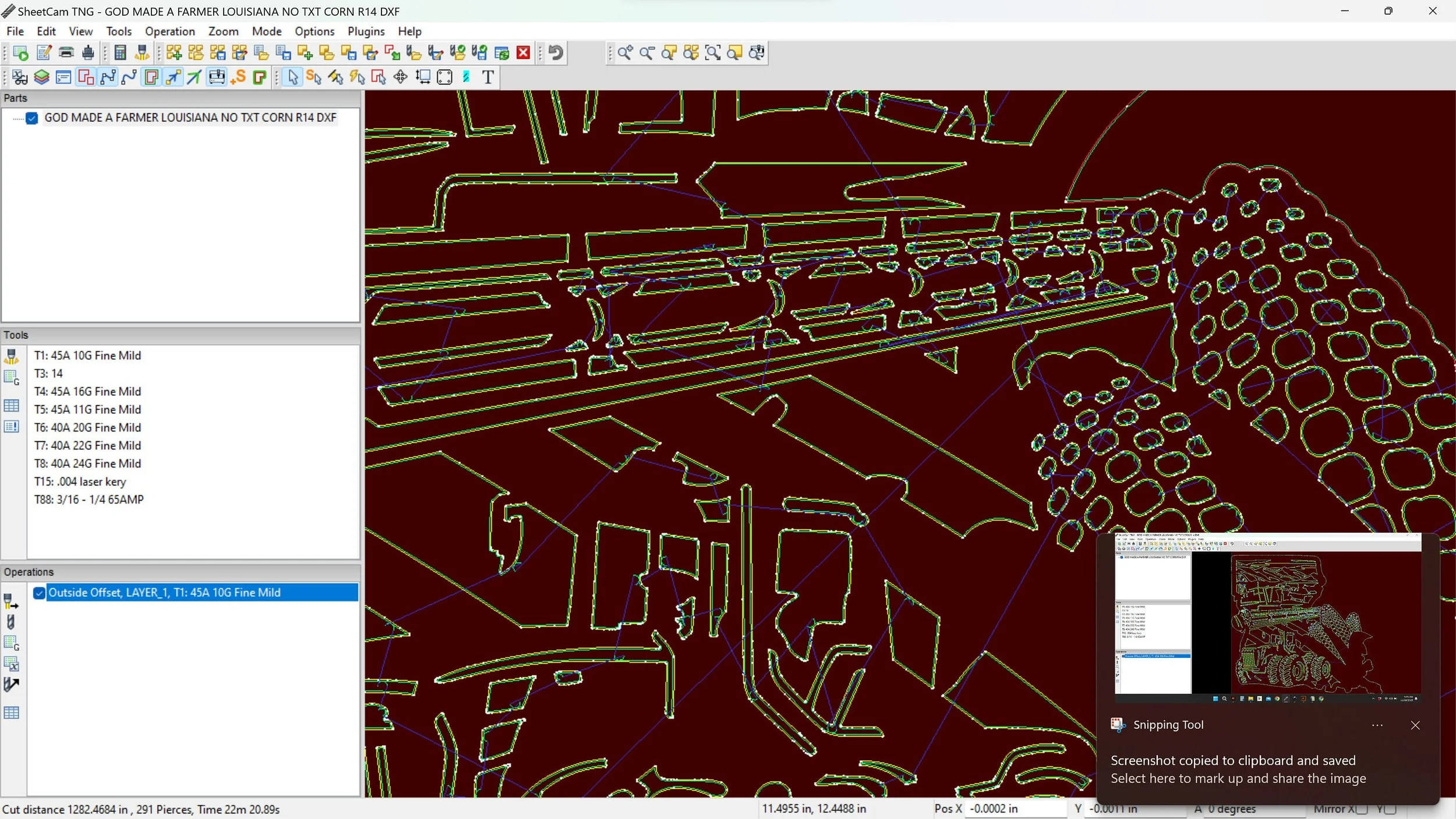Select T88: 3/16 - 1/4 65AMP tool
This screenshot has width=1456, height=819.
[89, 499]
